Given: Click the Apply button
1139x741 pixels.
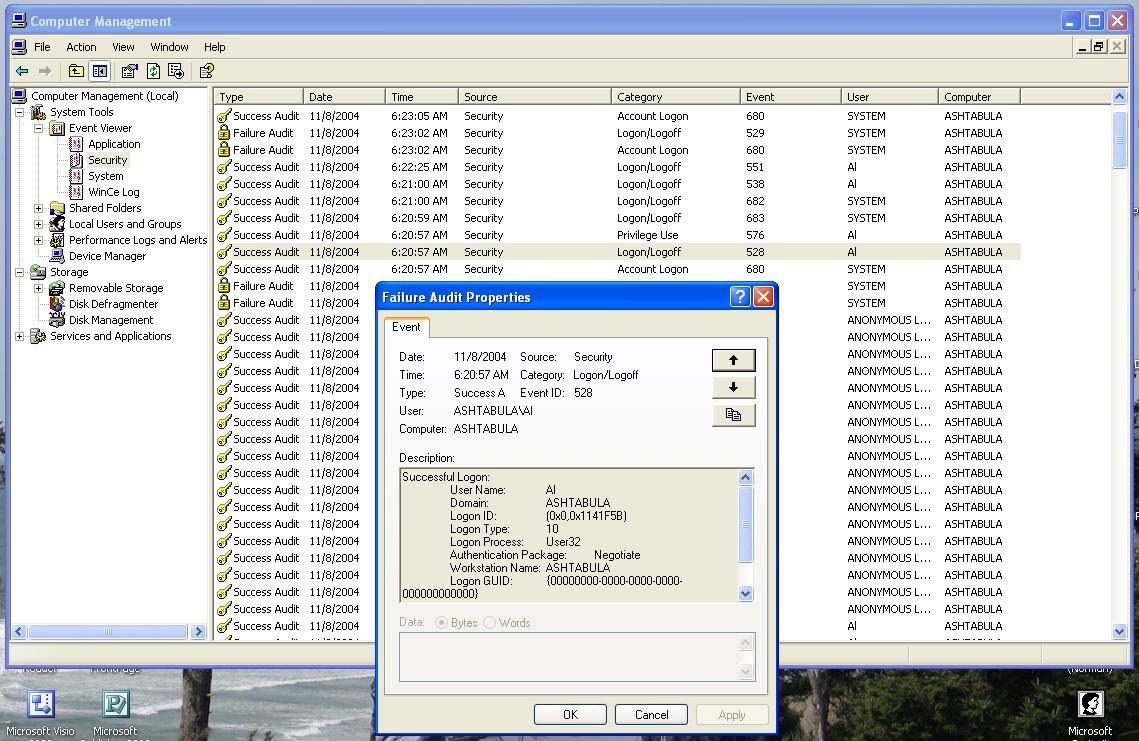Looking at the screenshot, I should coord(731,715).
